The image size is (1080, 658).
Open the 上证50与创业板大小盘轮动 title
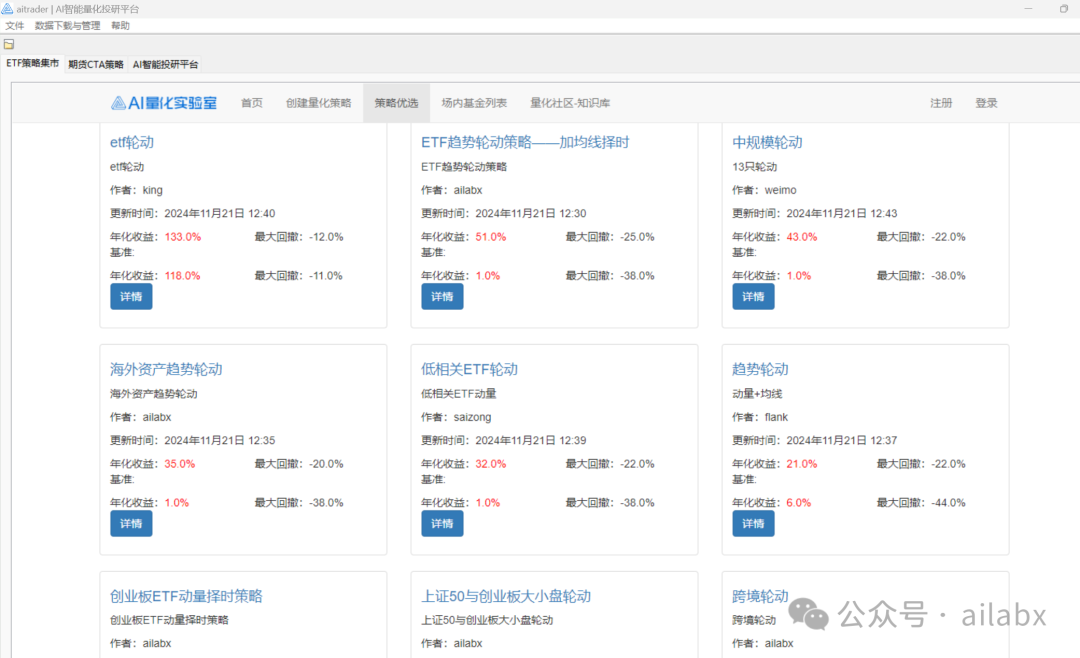506,596
